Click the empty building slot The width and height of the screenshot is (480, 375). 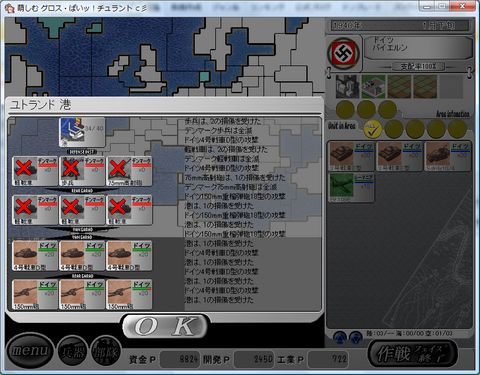coord(451,86)
